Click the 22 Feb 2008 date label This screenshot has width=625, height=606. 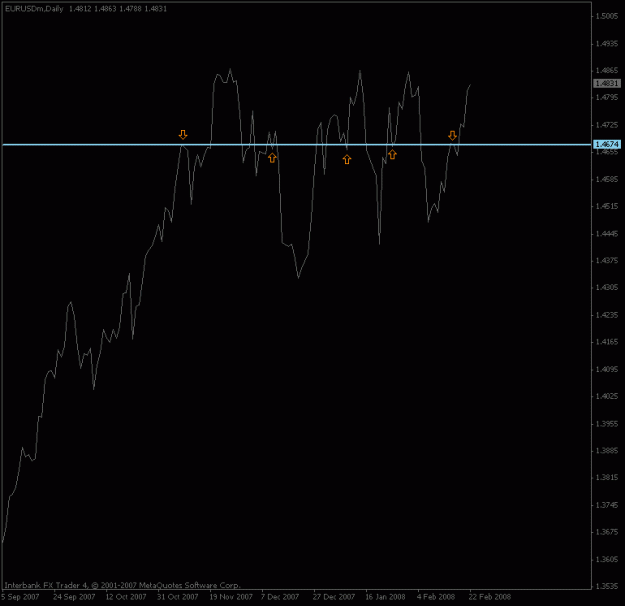click(489, 597)
